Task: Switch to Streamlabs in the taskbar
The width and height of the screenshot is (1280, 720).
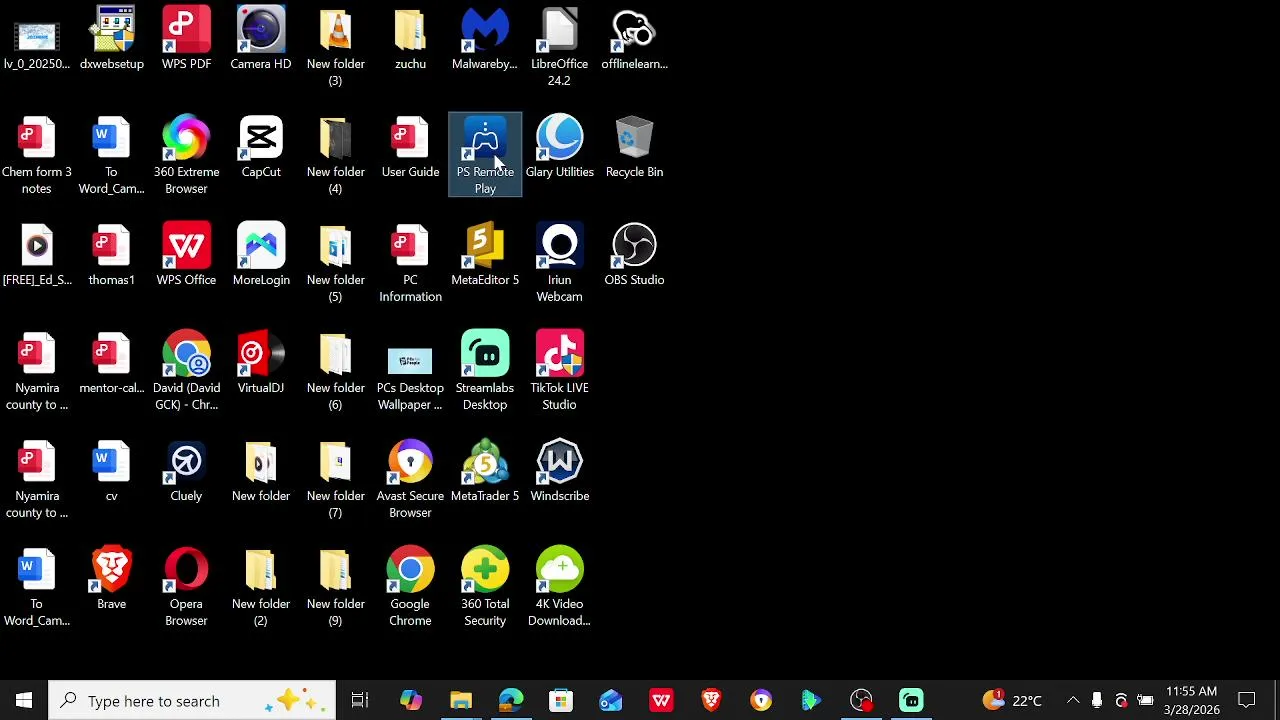Action: (x=911, y=700)
